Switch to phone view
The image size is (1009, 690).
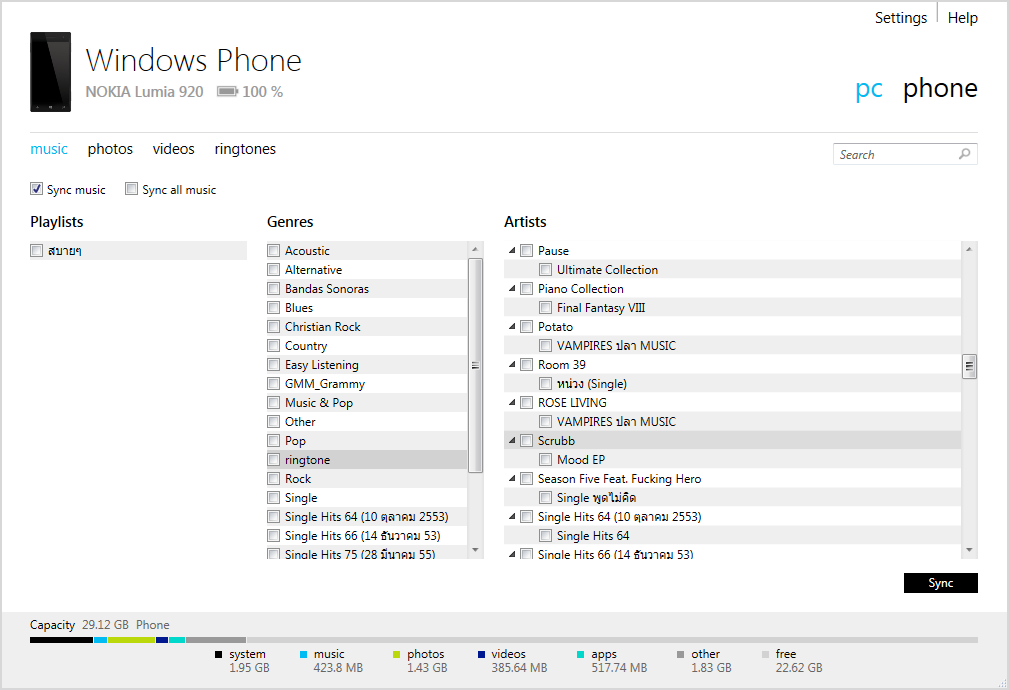point(940,88)
